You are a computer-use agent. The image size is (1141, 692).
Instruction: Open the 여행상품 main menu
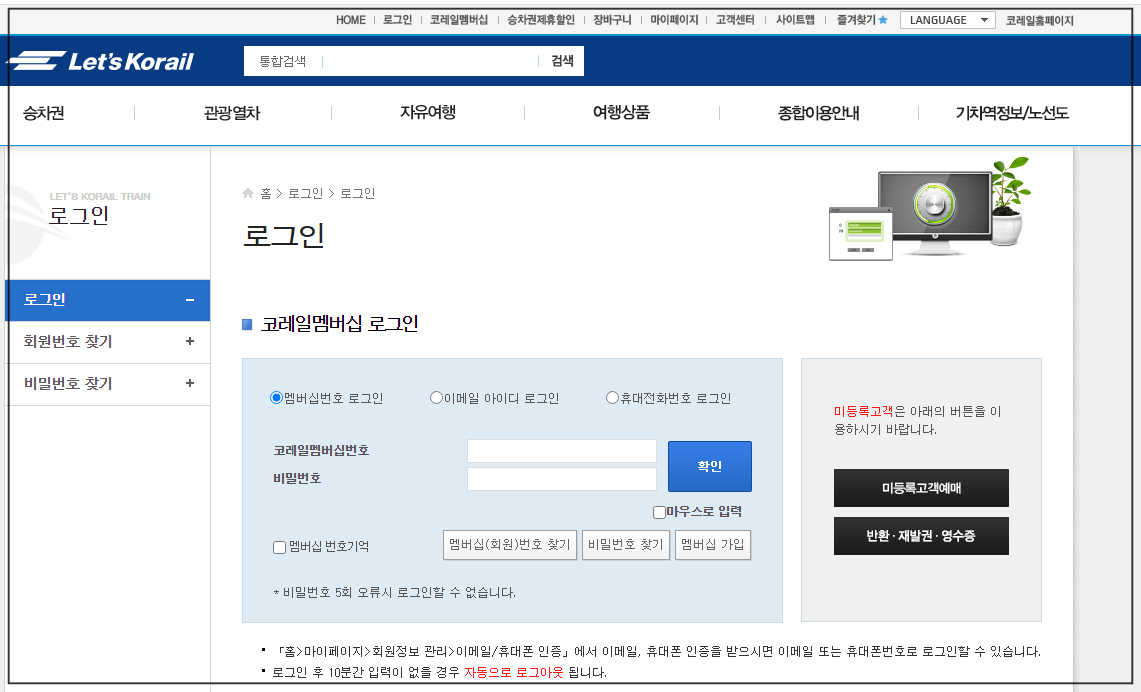coord(621,112)
